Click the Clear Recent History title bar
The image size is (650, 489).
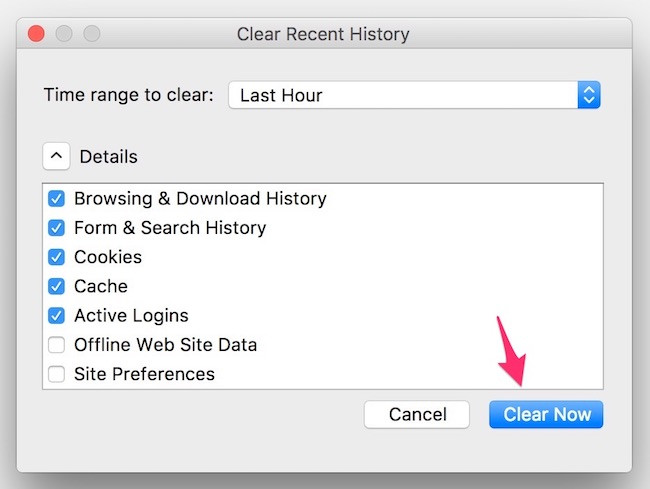click(323, 34)
